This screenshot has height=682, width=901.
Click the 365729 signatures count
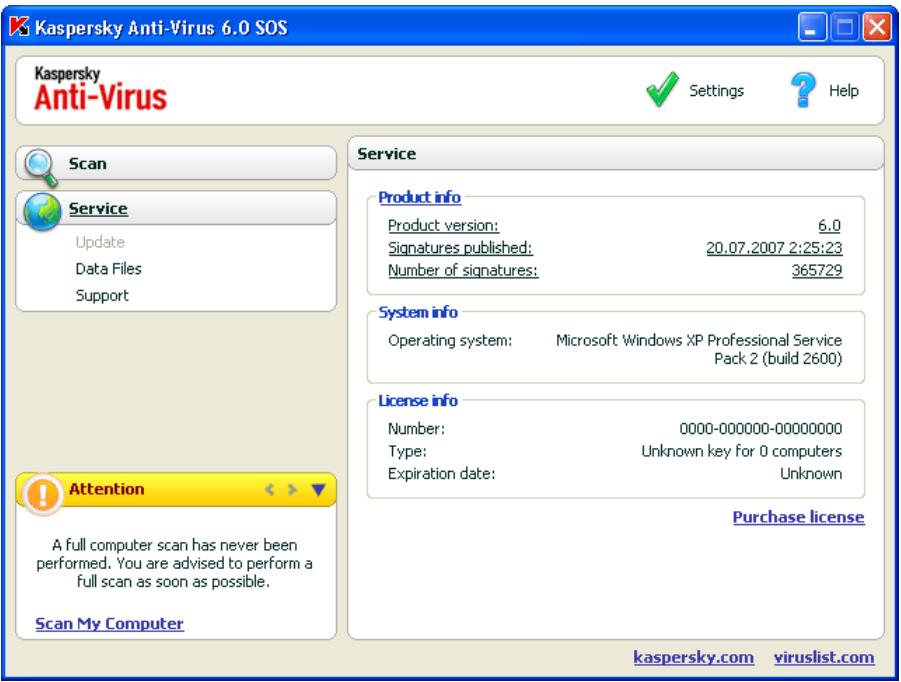pos(817,270)
